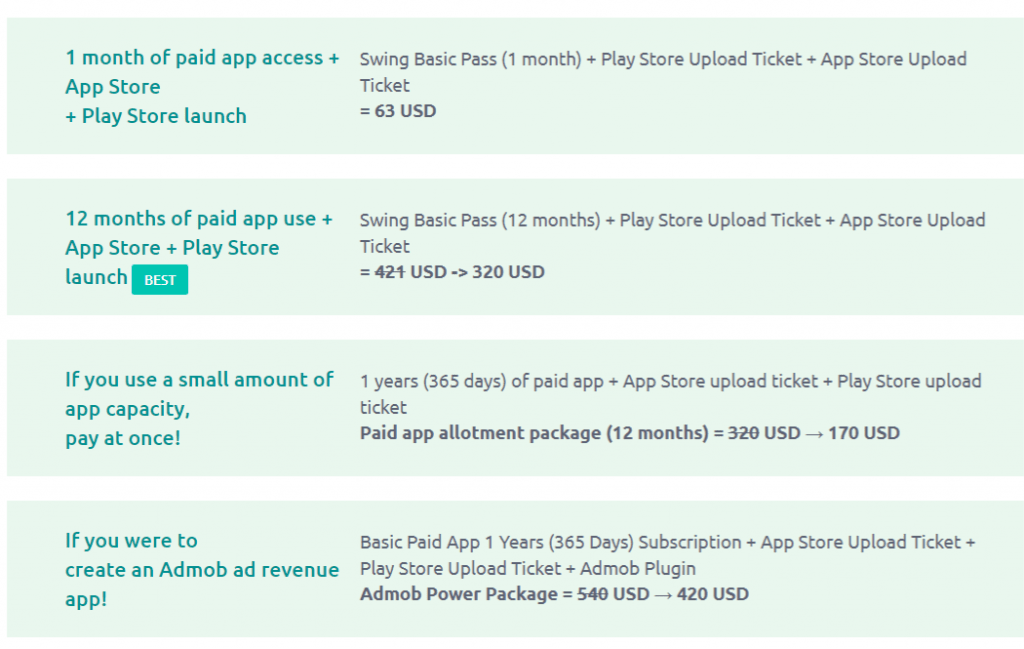
Task: Click the 170 USD discounted price
Action: (x=864, y=434)
